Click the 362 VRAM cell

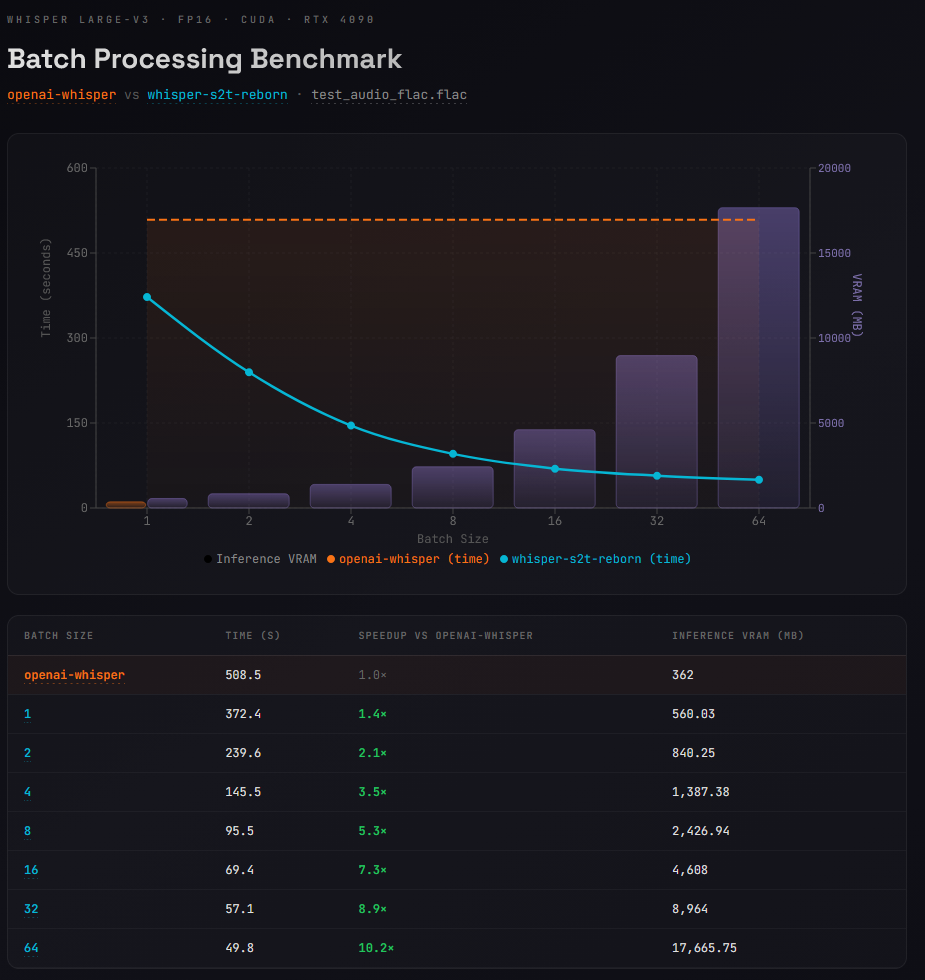682,675
